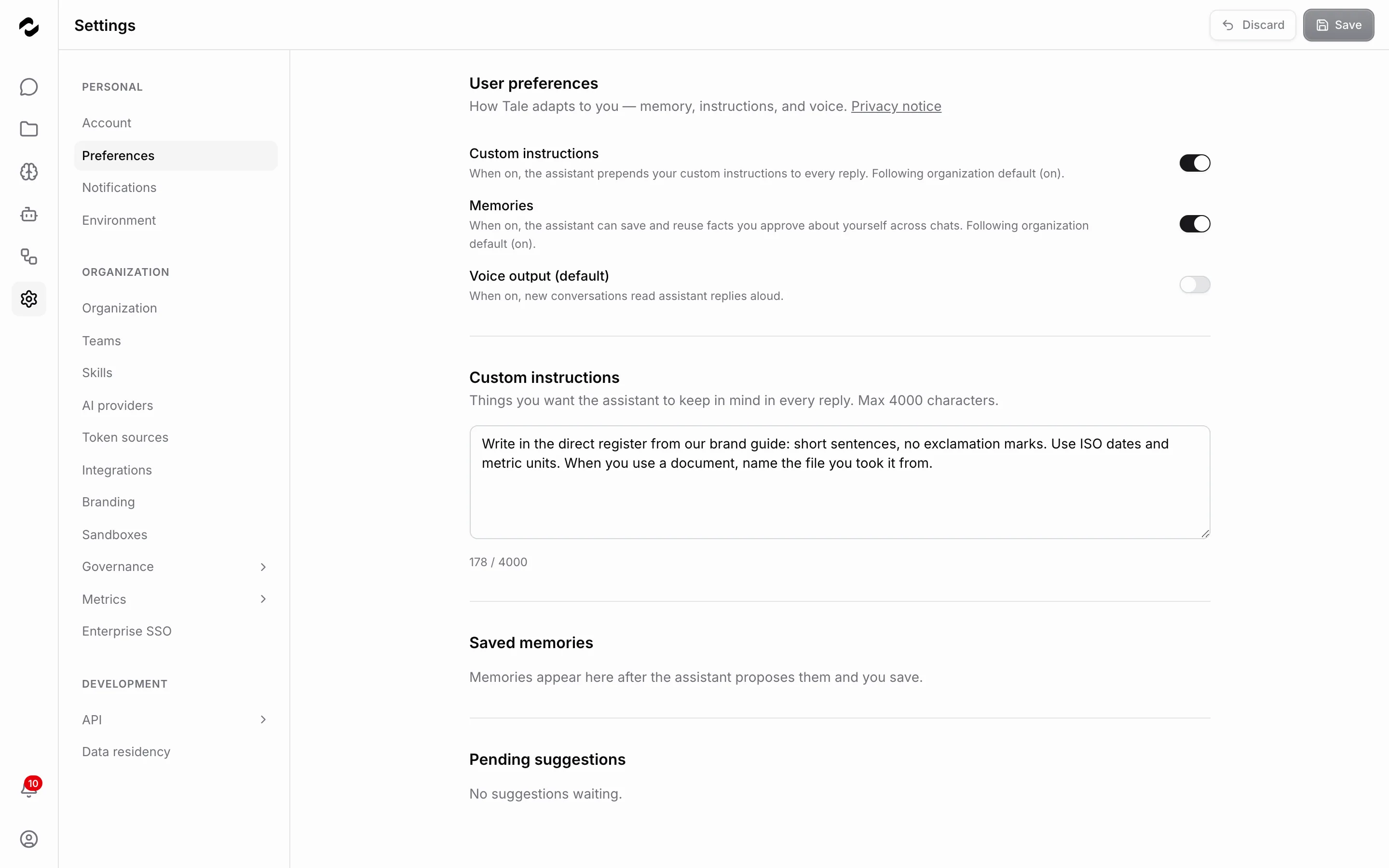Expand the Governance submenu chevron
Screen dimensions: 1389x868
point(263,567)
